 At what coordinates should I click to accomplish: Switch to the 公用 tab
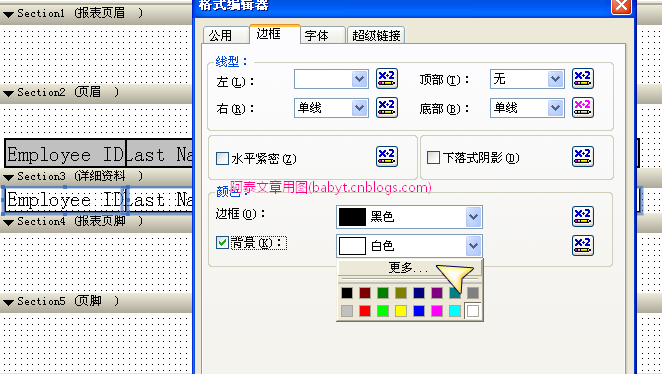point(225,35)
